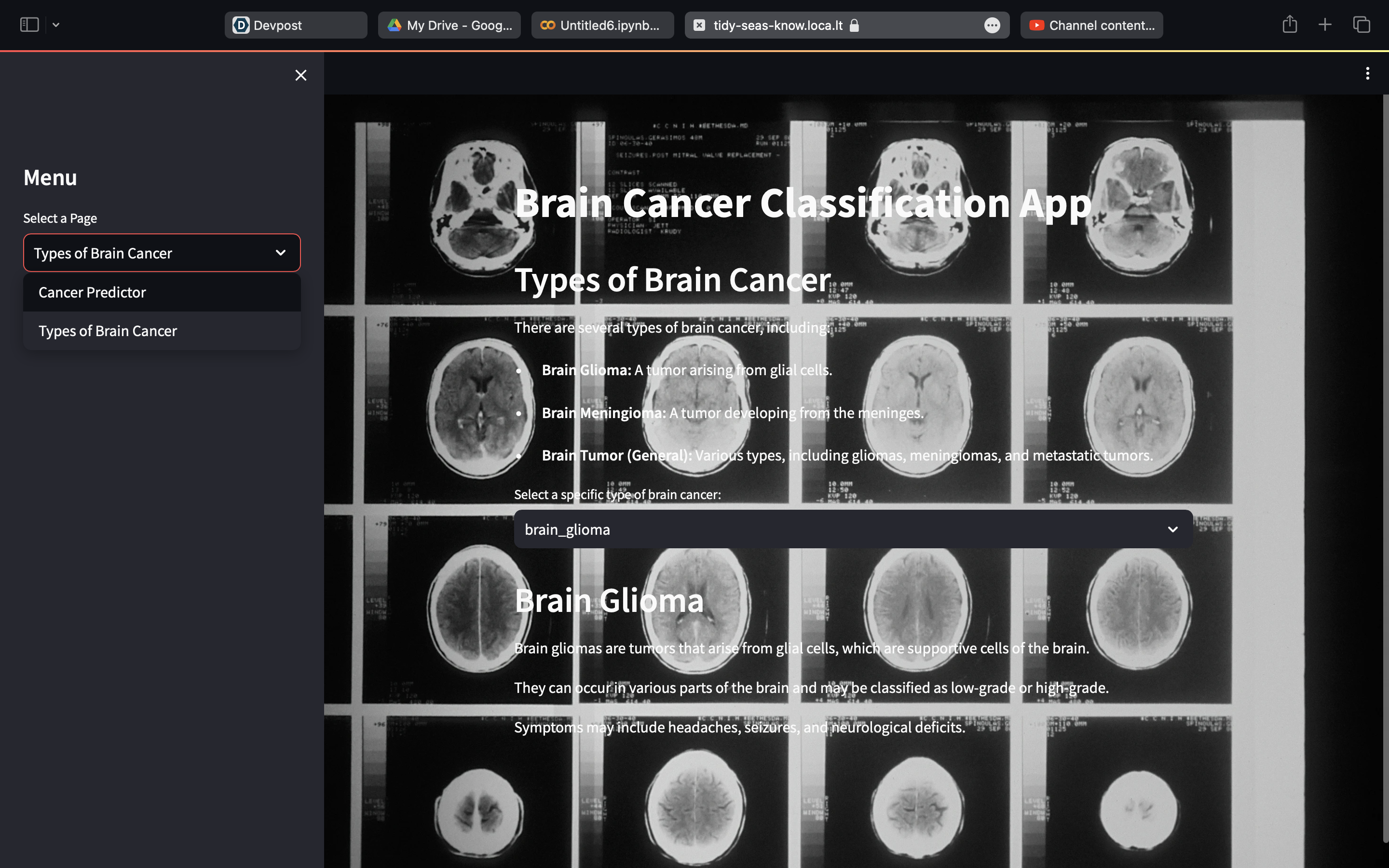Switch to the Devpost tab
Image resolution: width=1389 pixels, height=868 pixels.
click(296, 25)
